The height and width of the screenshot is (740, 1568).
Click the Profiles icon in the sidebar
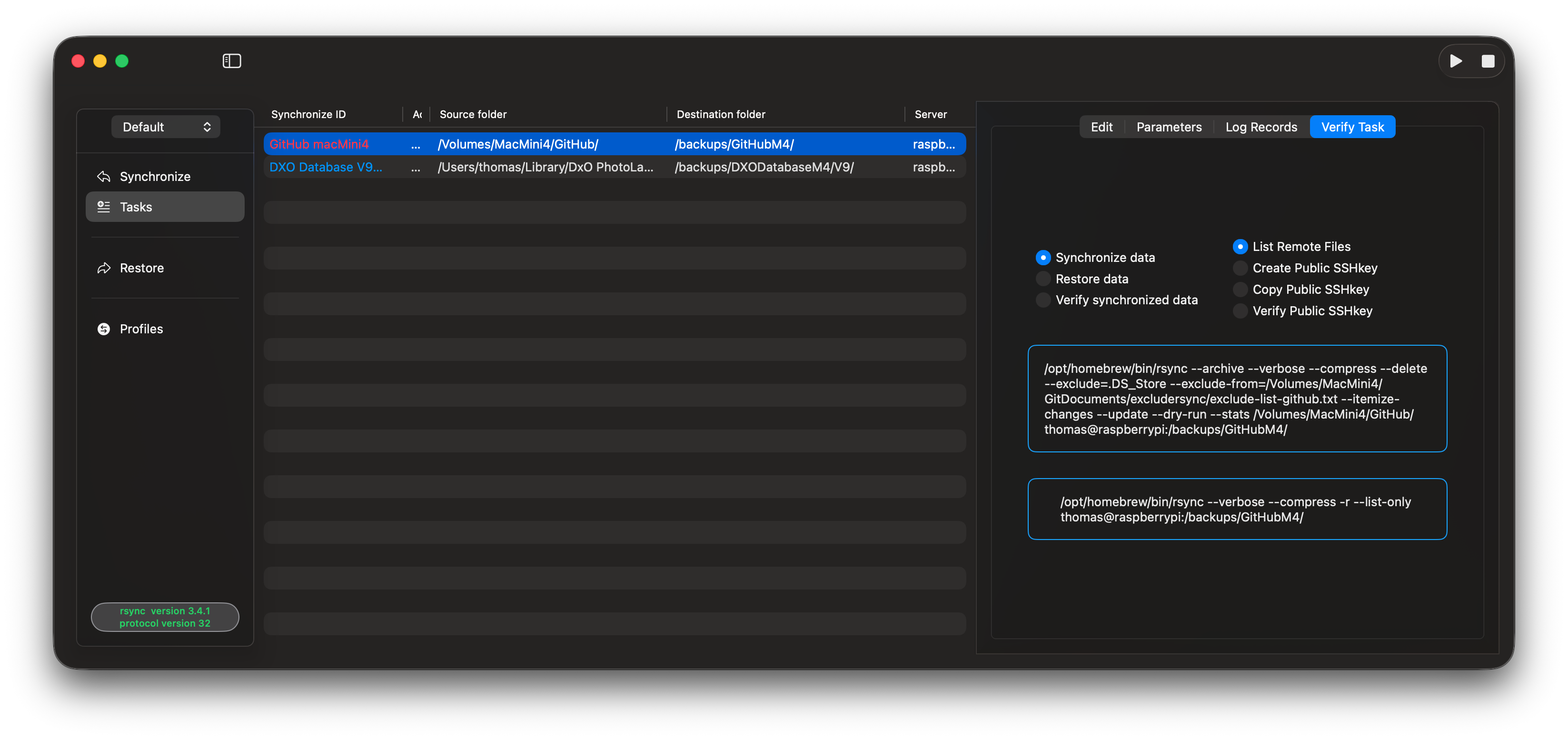[x=104, y=329]
